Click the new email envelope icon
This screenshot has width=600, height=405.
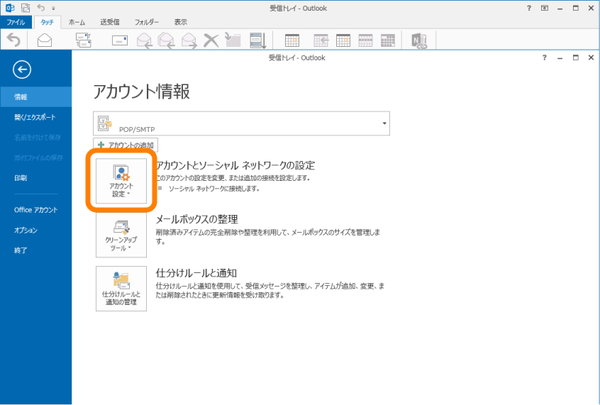click(x=120, y=40)
